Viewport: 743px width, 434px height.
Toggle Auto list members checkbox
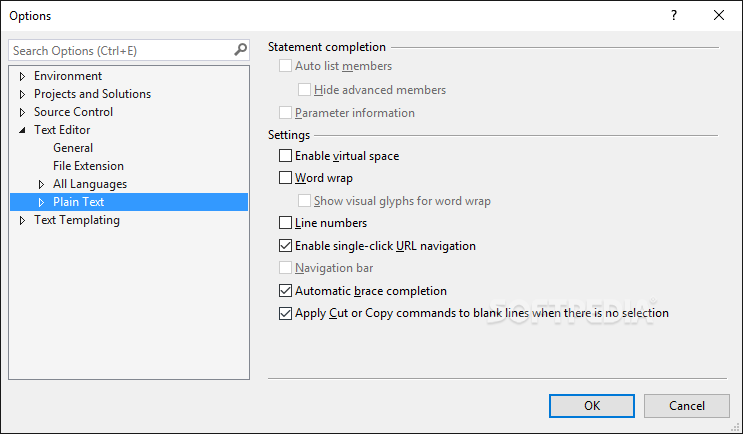coord(285,65)
